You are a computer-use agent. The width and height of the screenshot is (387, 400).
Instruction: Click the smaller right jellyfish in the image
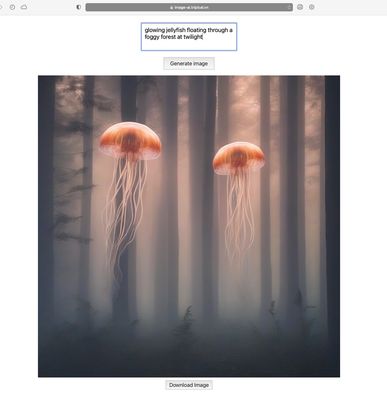239,158
